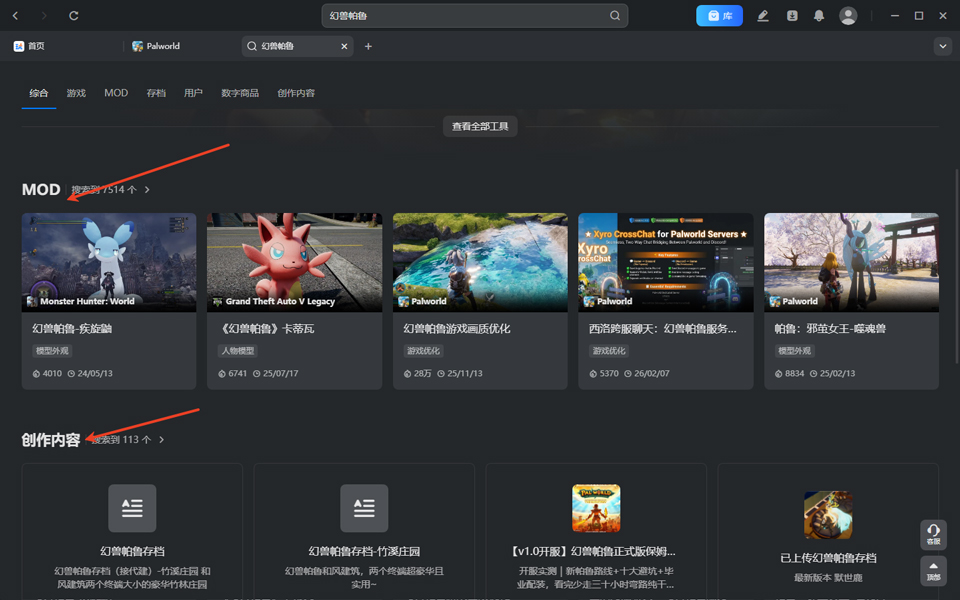Click the title 帕鲁：邪茧女王-噬魂兽

(830, 329)
